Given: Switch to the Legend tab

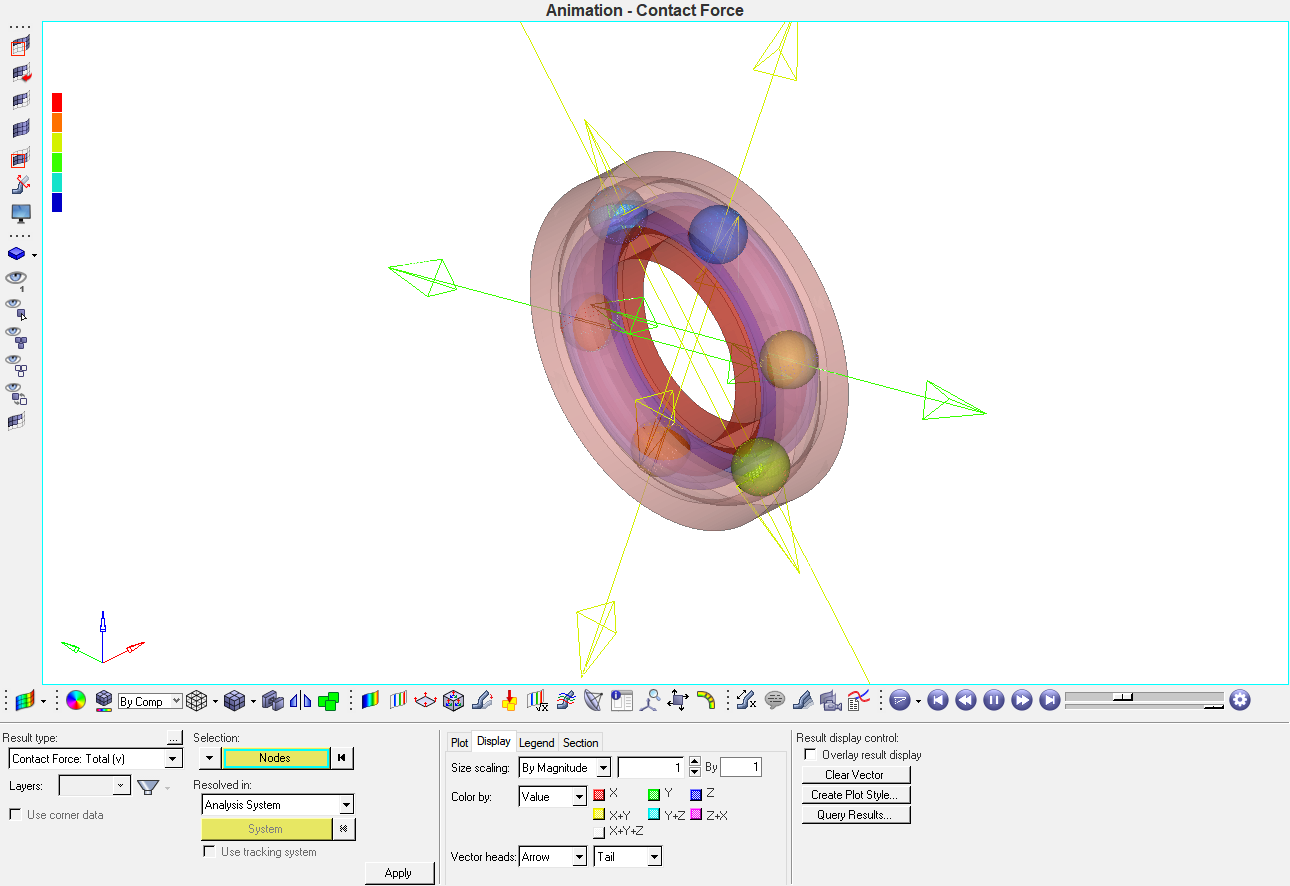Looking at the screenshot, I should pyautogui.click(x=536, y=742).
